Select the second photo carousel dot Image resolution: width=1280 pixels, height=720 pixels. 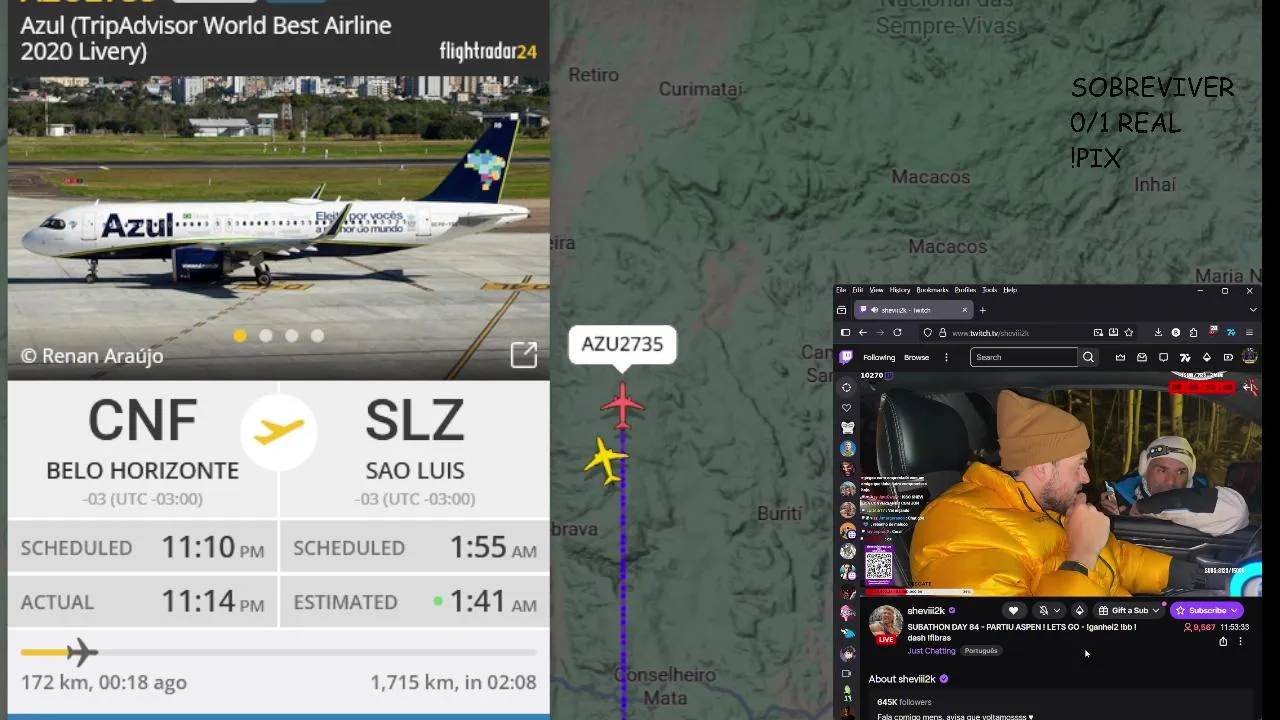click(266, 336)
